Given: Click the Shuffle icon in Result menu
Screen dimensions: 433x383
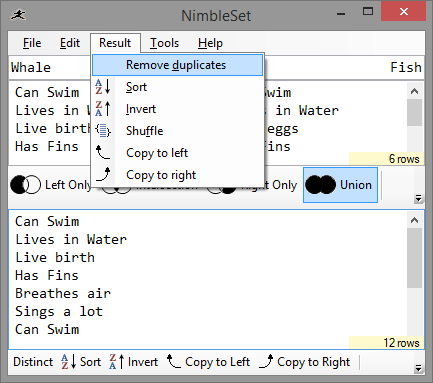Looking at the screenshot, I should pos(103,130).
